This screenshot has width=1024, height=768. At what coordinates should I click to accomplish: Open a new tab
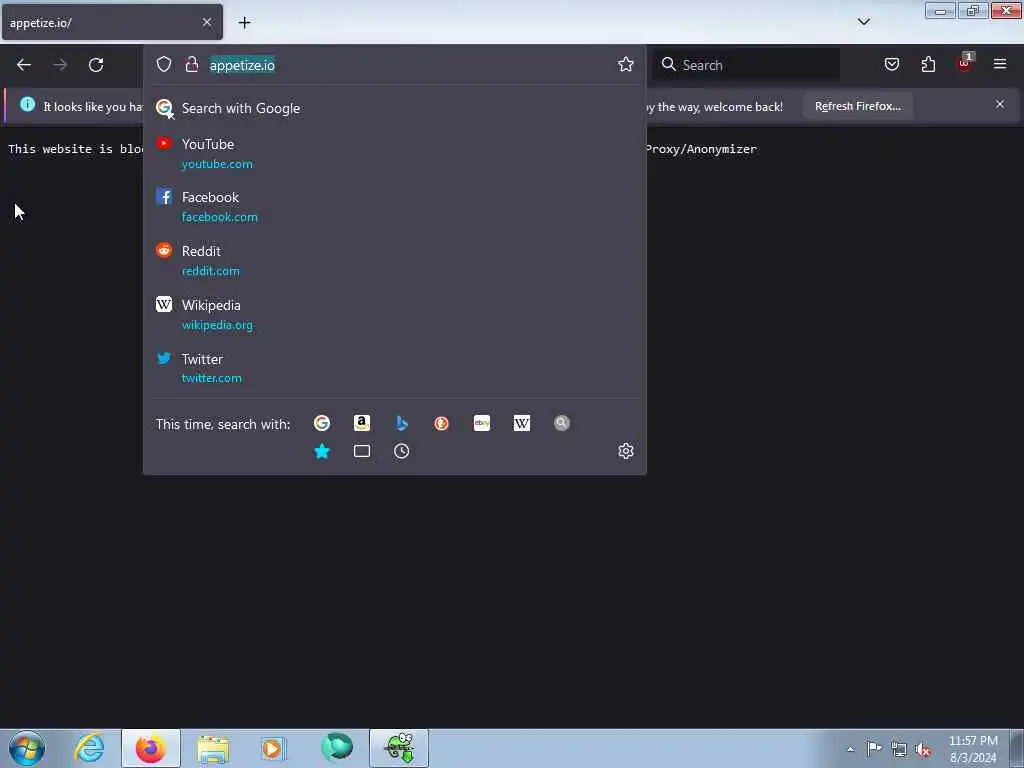pos(244,23)
